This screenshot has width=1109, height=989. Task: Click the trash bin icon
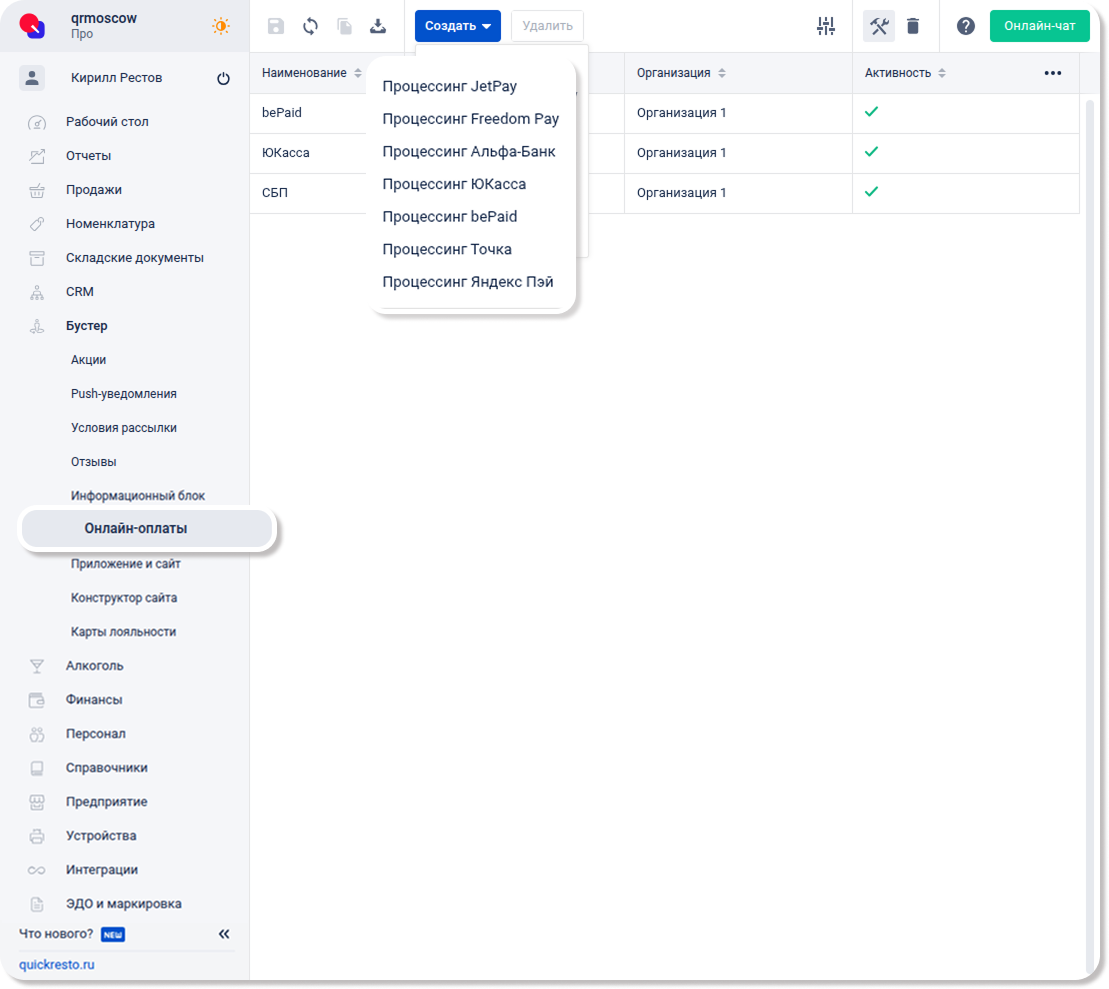click(x=913, y=26)
